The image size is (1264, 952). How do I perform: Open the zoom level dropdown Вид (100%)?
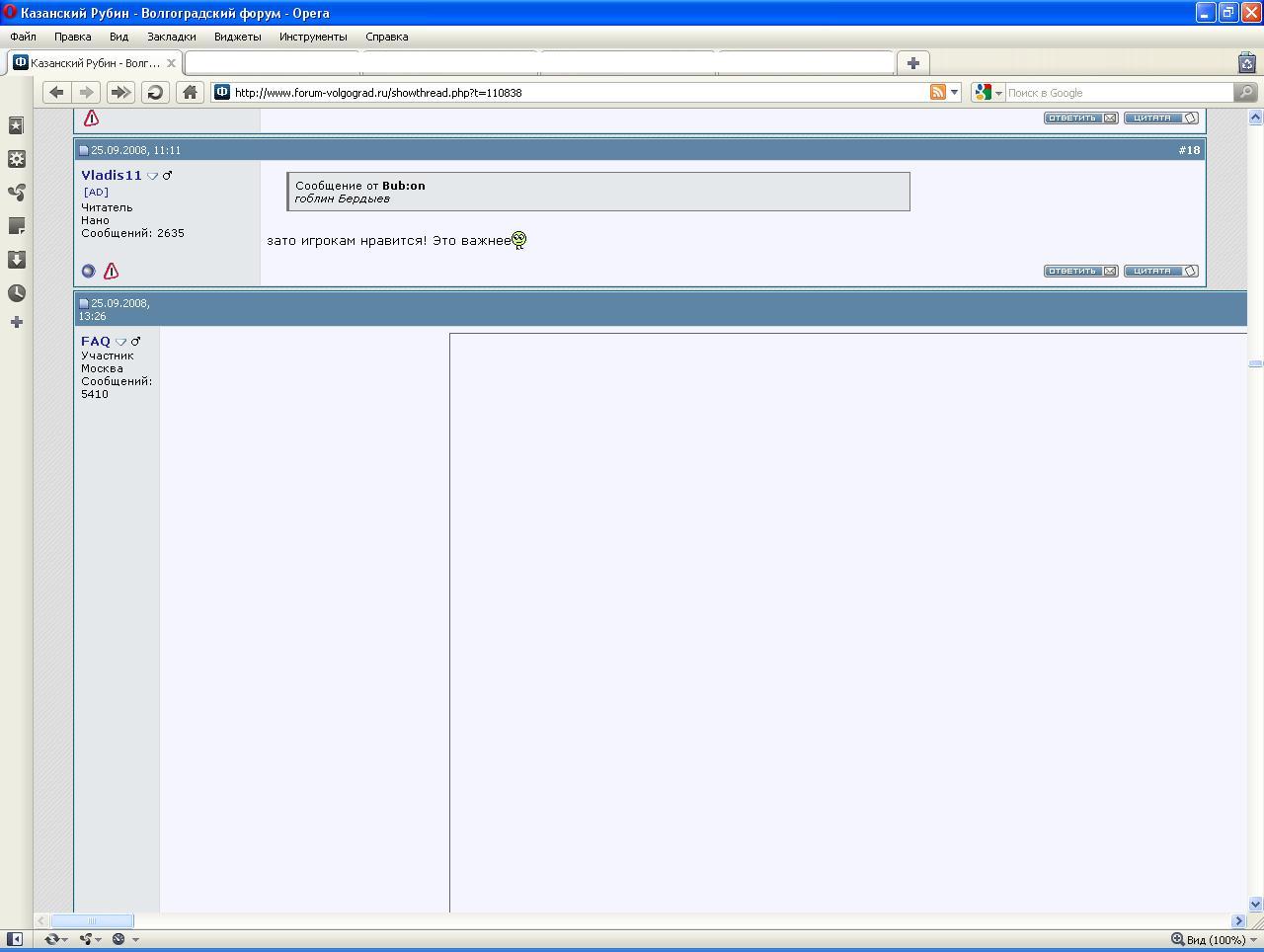click(x=1211, y=939)
